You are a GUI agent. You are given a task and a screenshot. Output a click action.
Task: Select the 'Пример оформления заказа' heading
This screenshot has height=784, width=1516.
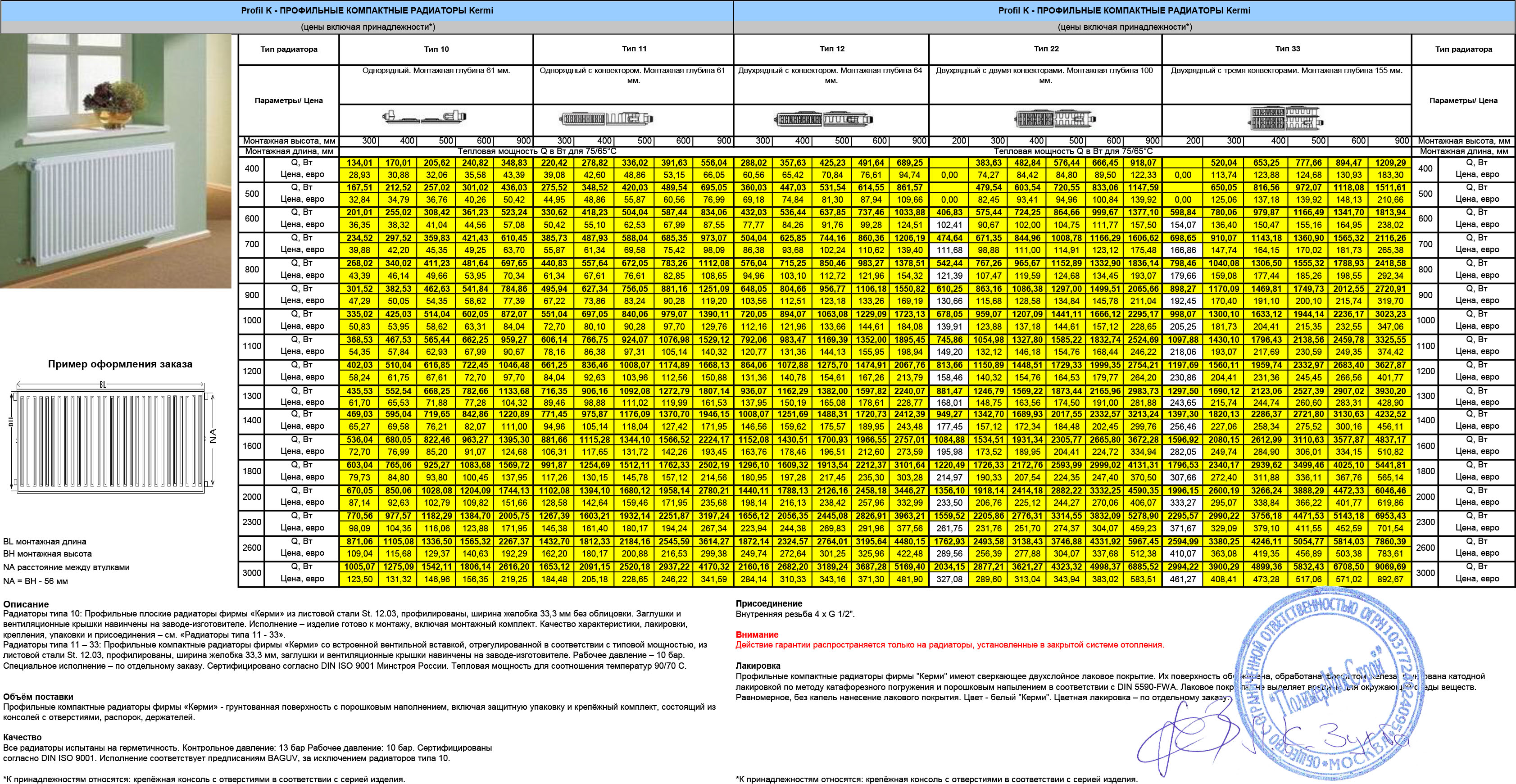(120, 364)
